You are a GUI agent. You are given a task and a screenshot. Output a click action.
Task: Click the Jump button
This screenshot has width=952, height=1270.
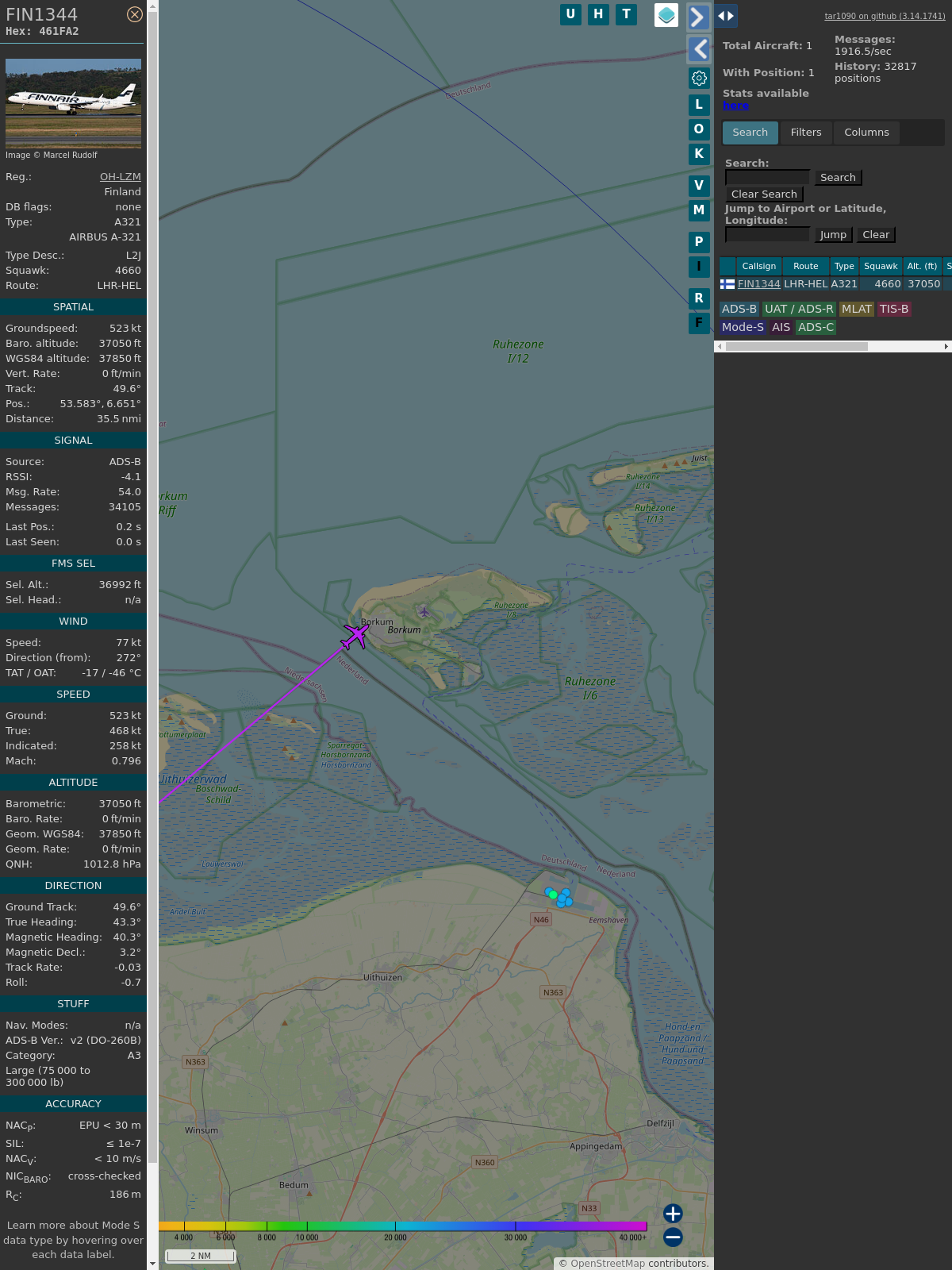833,235
